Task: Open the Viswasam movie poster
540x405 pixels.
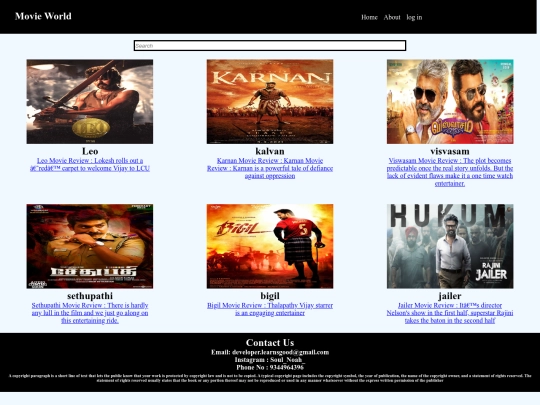Action: pos(450,102)
